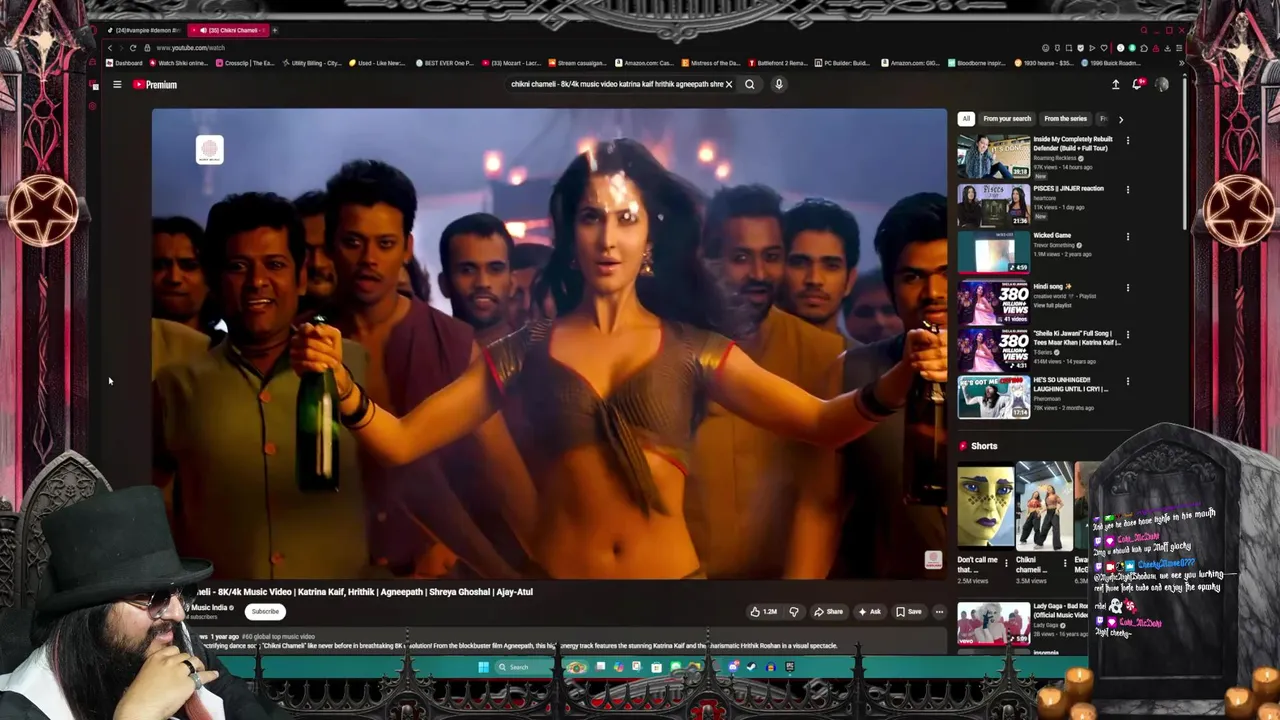Open the Roaming Reckless channel link
The width and height of the screenshot is (1280, 720).
pos(1057,157)
